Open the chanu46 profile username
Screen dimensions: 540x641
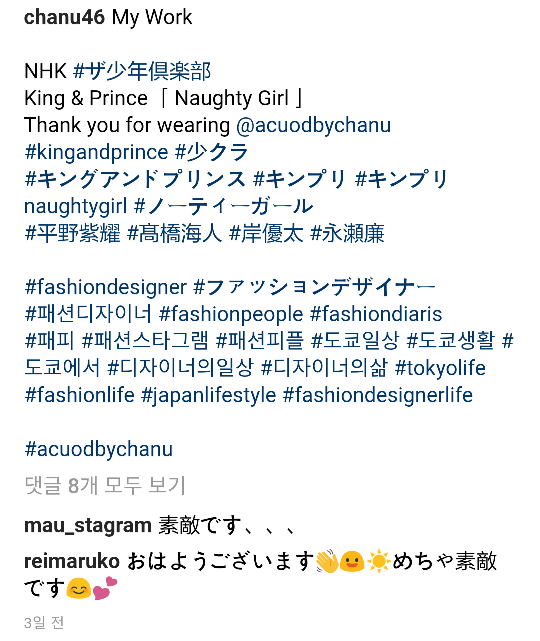[65, 18]
